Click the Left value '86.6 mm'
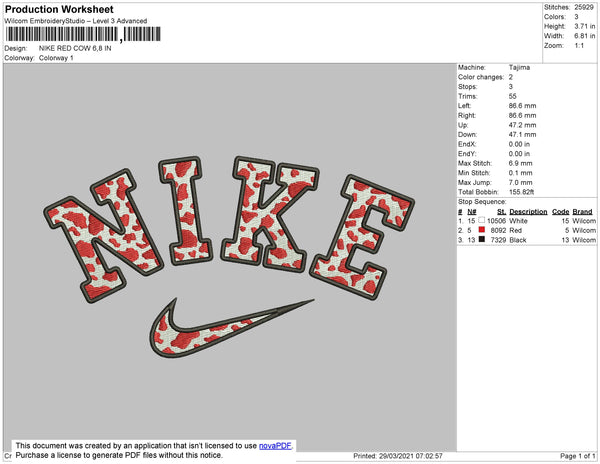The width and height of the screenshot is (600, 464). click(522, 106)
